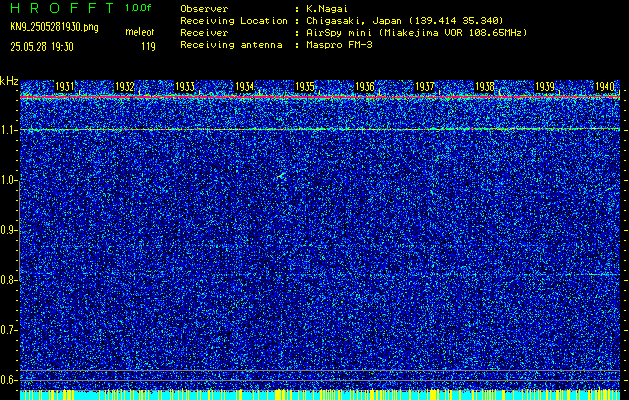Screen dimensions: 629x400
Task: Click the 0.8 kHz axis label
Action: coord(8,280)
